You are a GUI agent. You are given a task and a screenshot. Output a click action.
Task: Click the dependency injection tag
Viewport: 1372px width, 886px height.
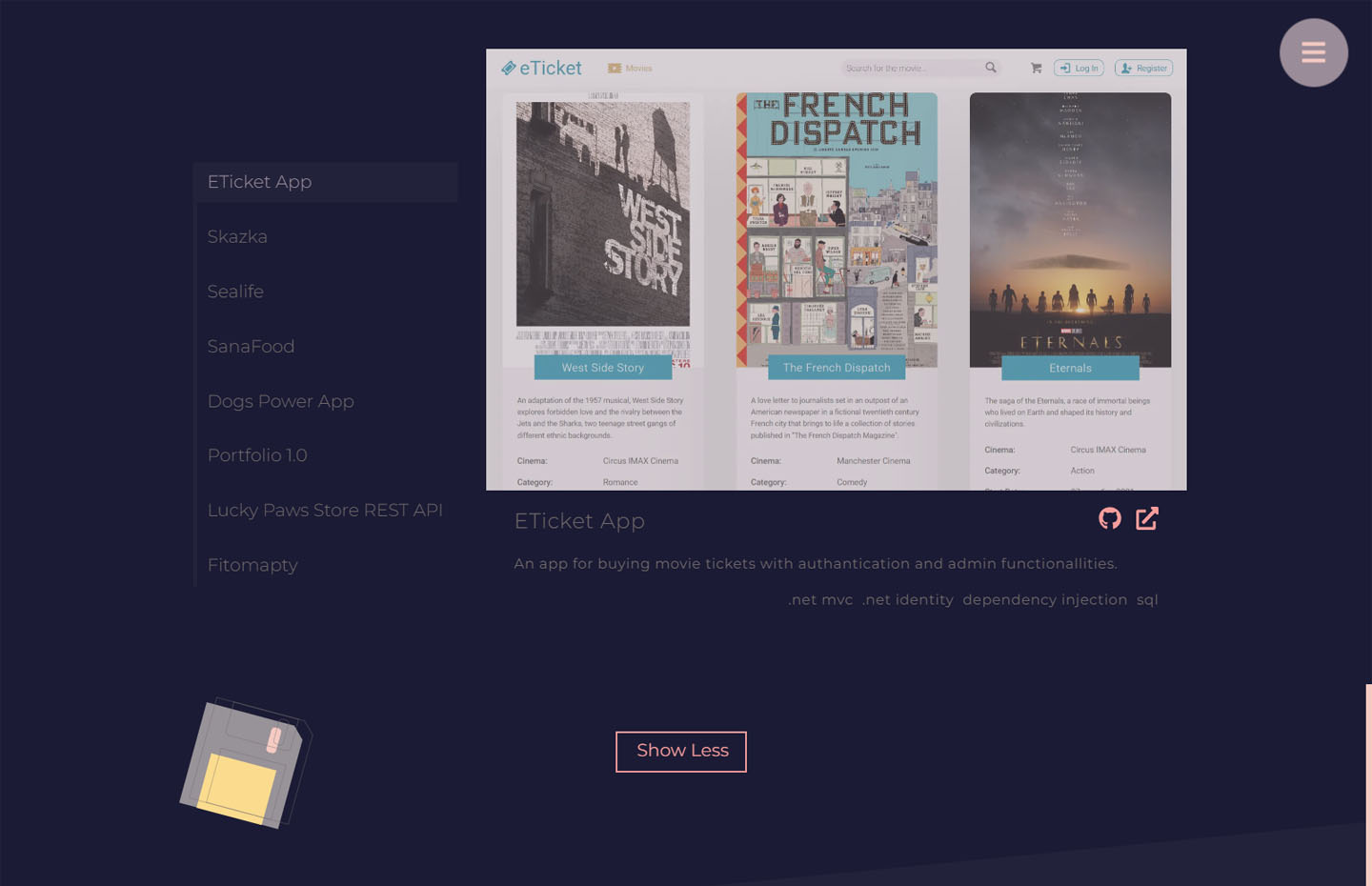coord(1045,599)
